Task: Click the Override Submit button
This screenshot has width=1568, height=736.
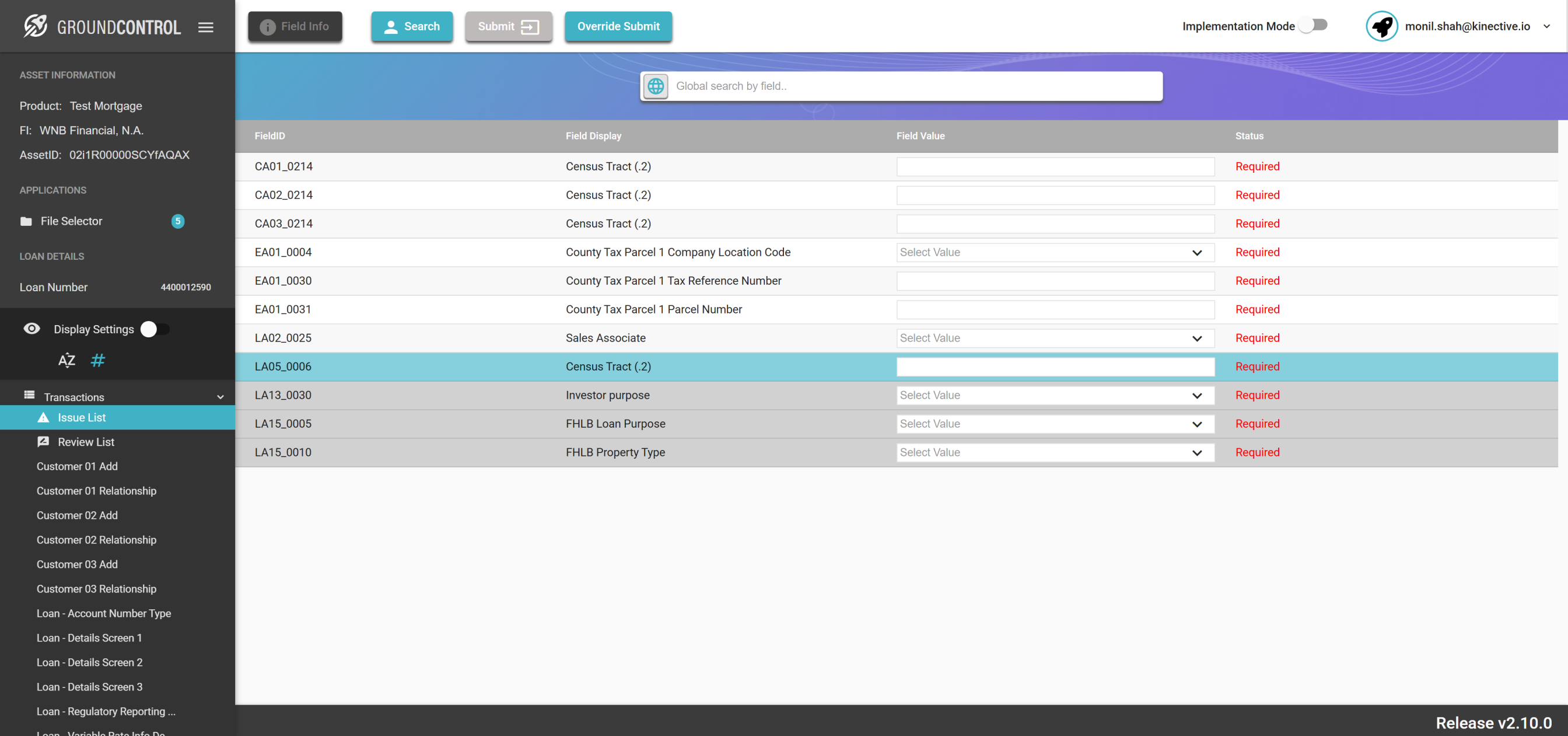Action: [x=618, y=26]
